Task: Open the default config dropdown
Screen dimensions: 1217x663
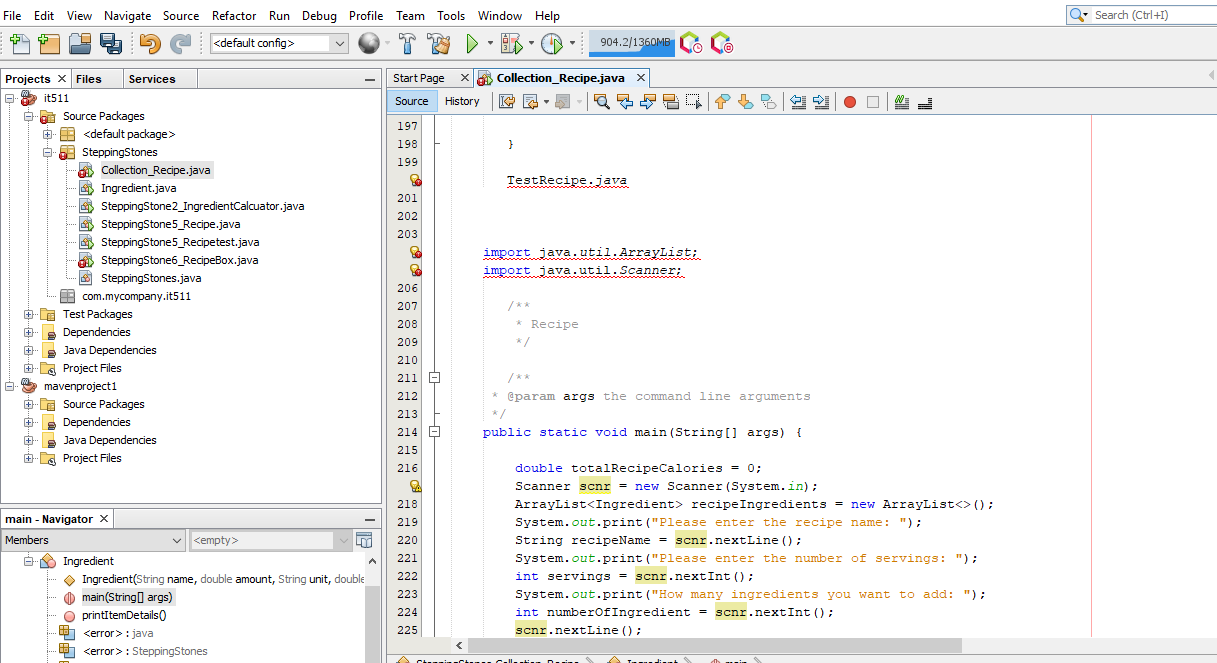Action: click(x=337, y=44)
